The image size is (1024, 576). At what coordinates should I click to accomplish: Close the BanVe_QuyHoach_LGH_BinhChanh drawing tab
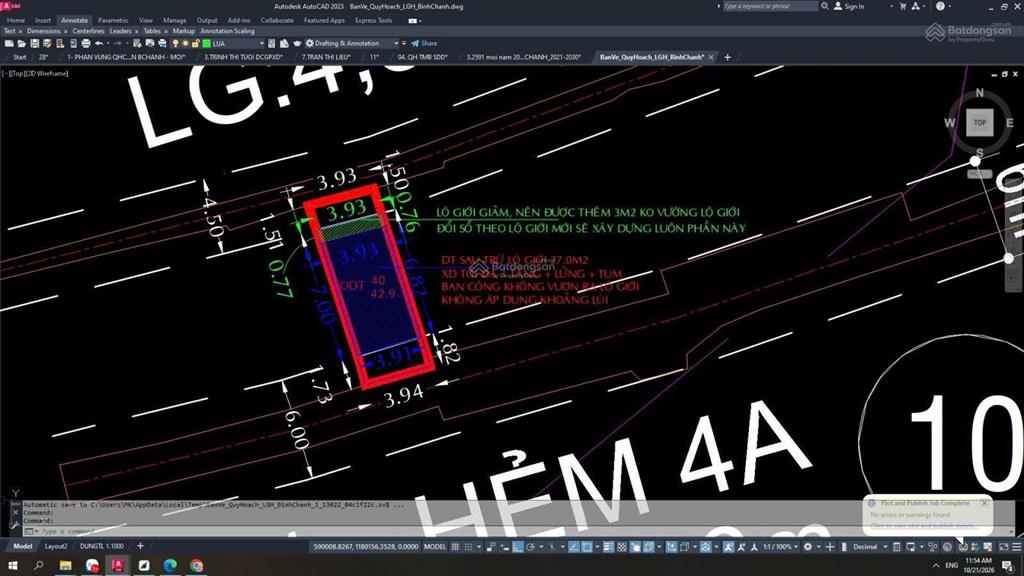tap(711, 57)
